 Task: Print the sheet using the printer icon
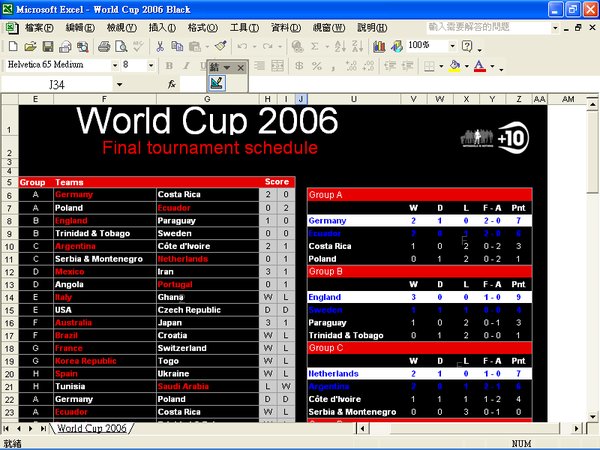pyautogui.click(x=104, y=46)
